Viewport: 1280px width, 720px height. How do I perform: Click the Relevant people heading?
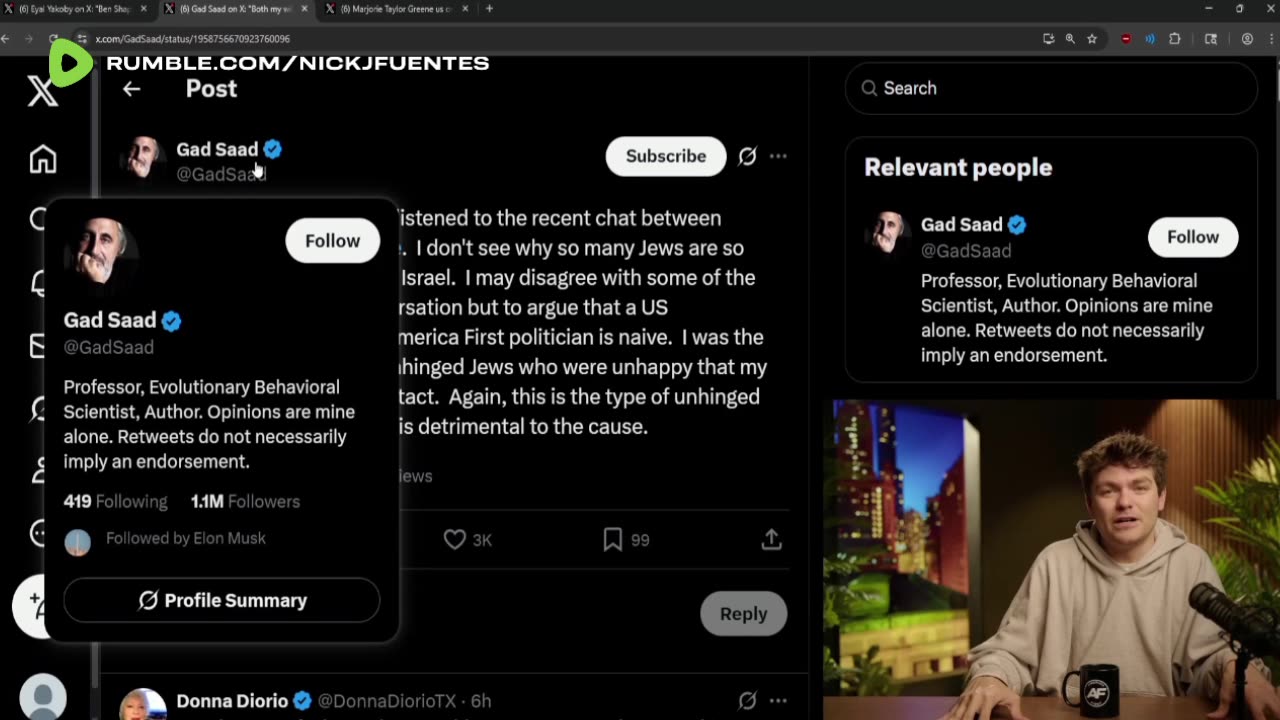point(958,167)
